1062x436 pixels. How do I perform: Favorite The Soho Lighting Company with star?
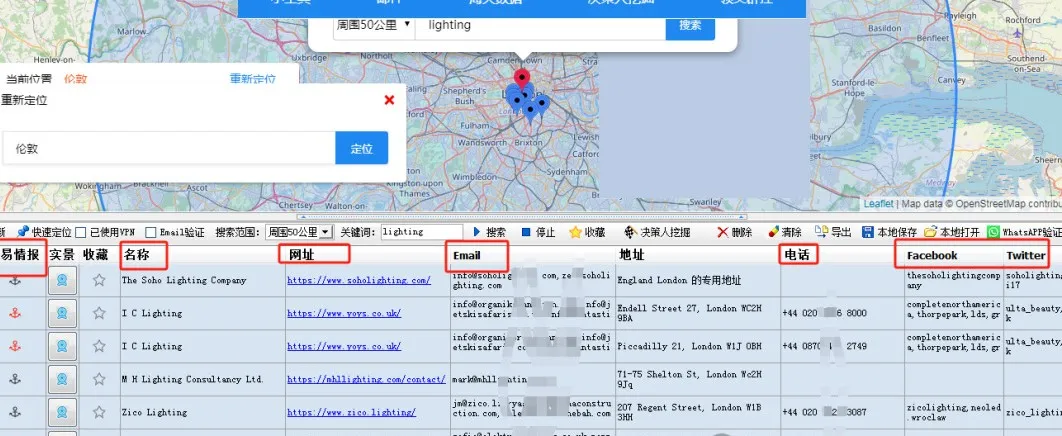100,280
